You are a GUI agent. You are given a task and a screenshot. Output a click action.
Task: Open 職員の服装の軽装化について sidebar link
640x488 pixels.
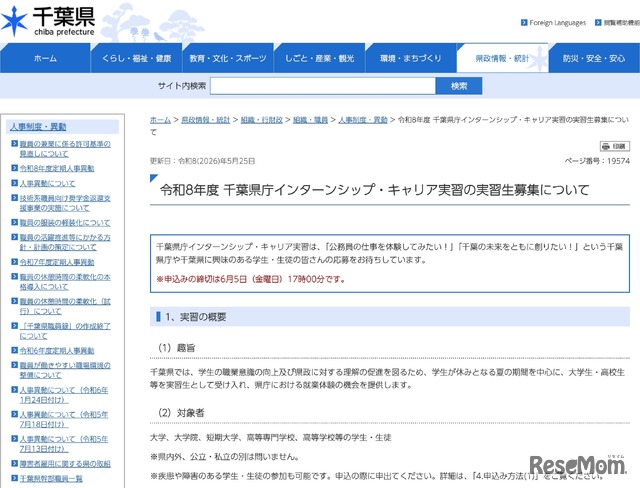coord(65,223)
